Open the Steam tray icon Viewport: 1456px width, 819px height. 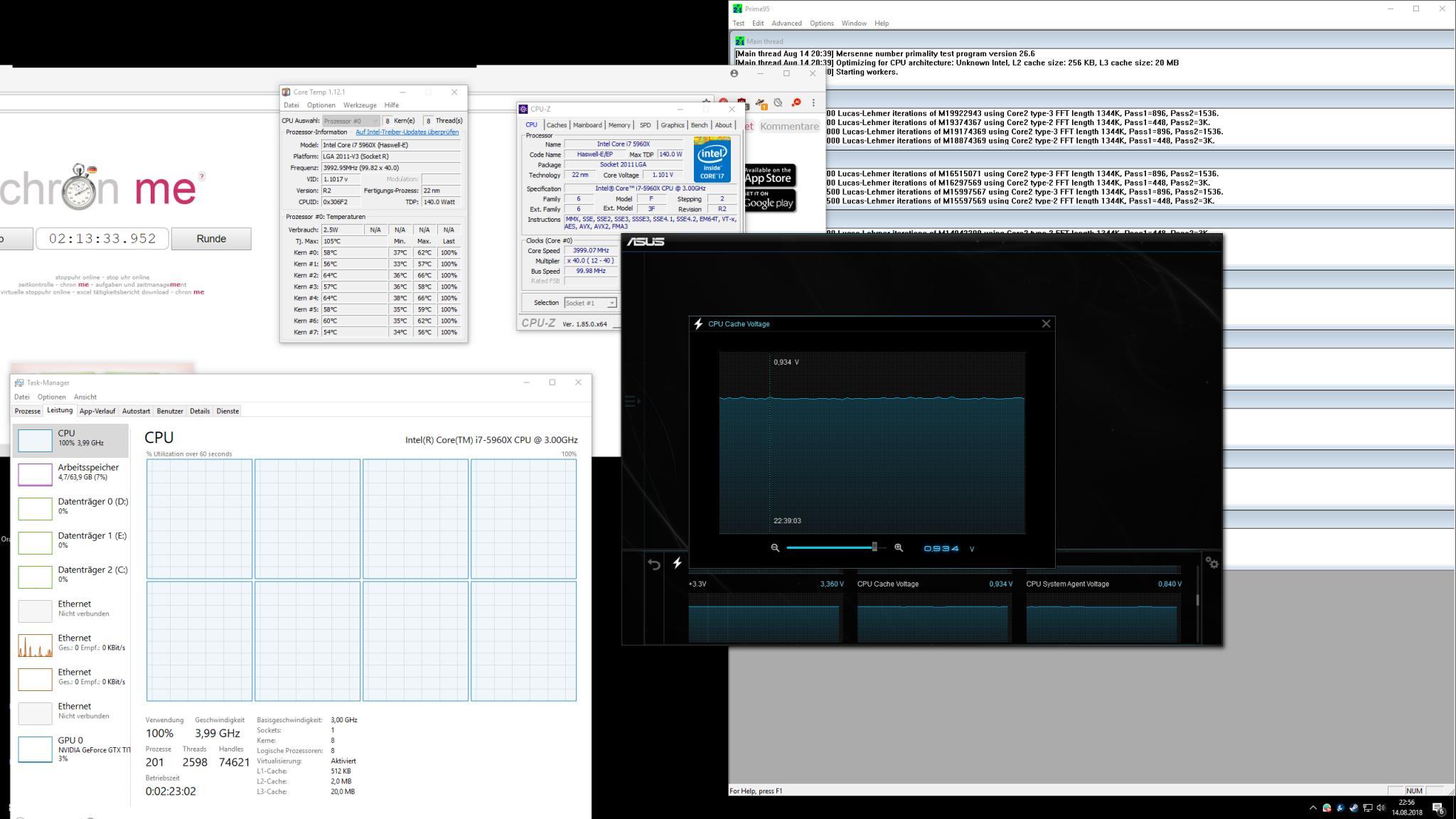(x=1354, y=808)
